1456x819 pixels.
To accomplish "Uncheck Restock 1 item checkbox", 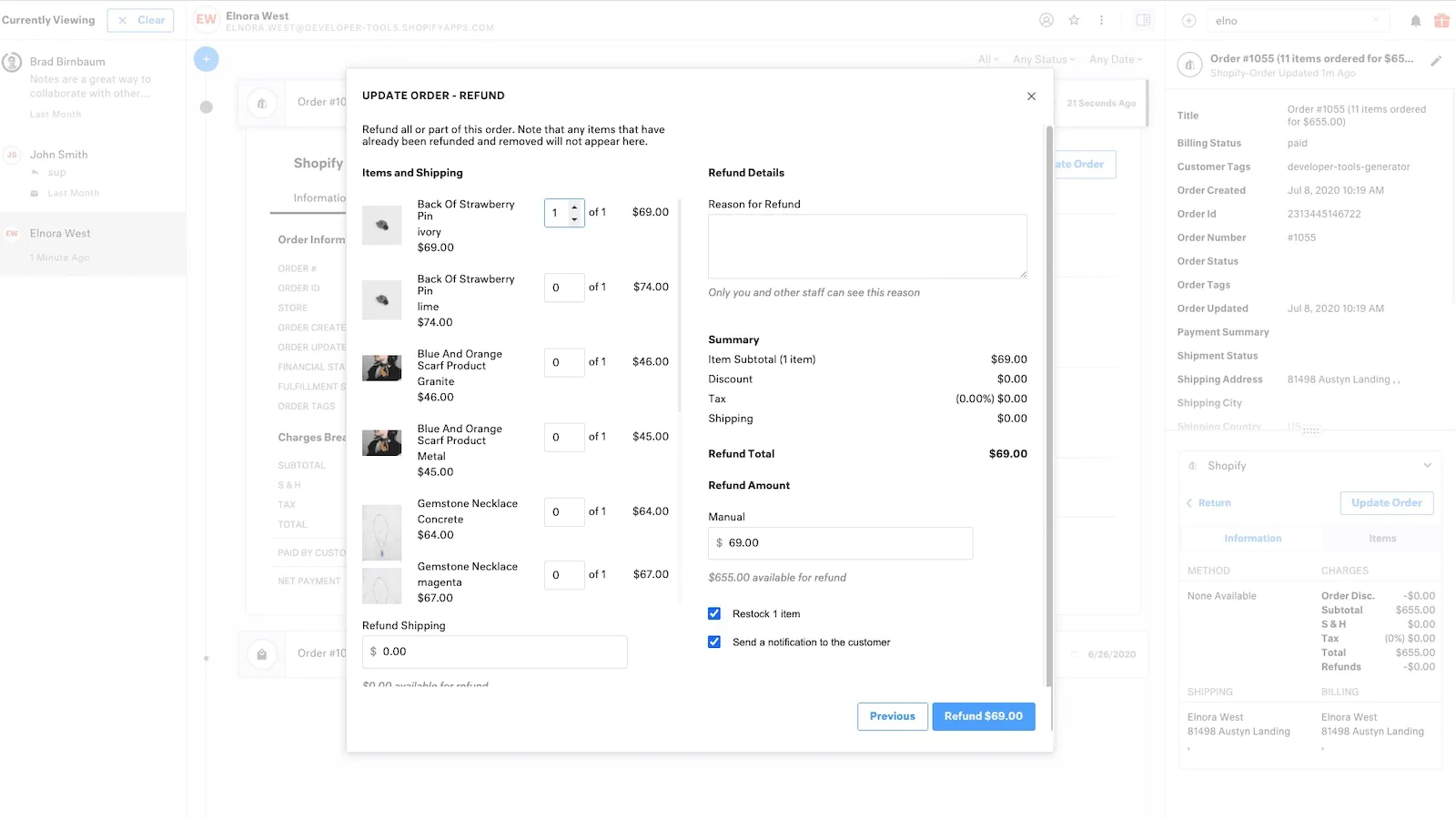I will coord(714,613).
